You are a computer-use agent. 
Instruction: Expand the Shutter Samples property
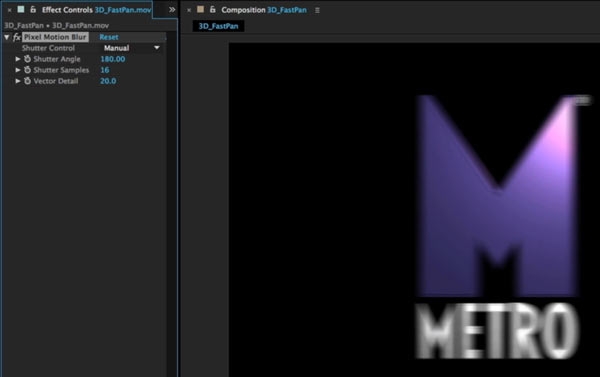tap(18, 70)
